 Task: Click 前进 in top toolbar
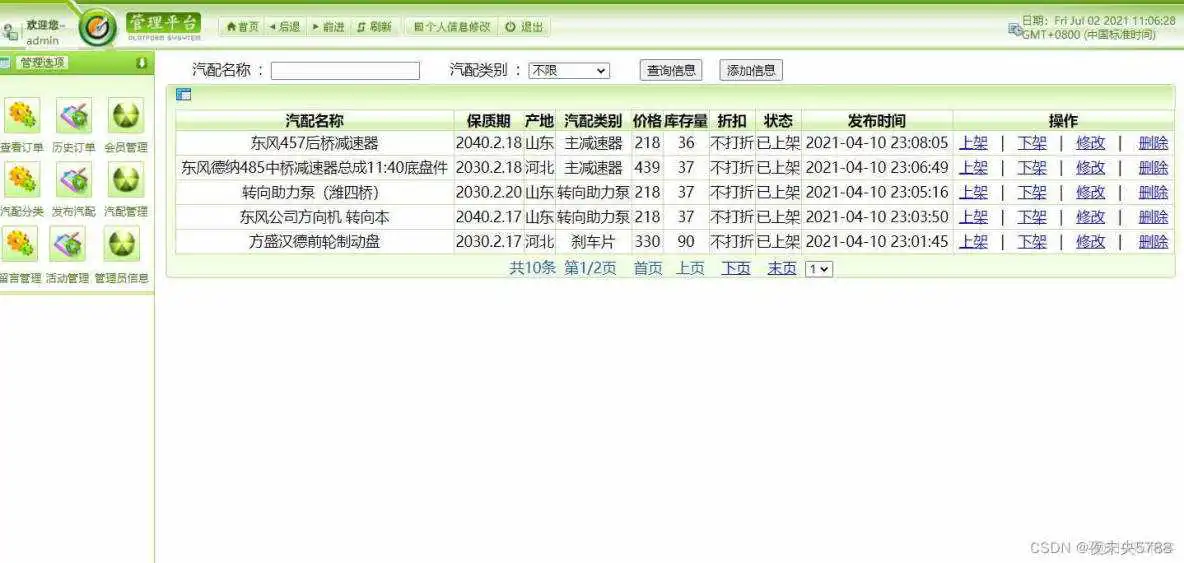[328, 26]
